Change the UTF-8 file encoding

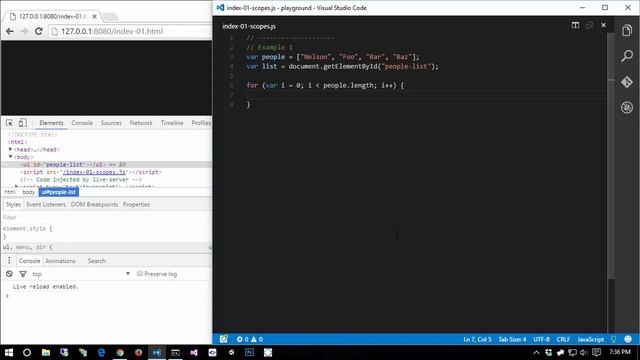click(x=541, y=339)
